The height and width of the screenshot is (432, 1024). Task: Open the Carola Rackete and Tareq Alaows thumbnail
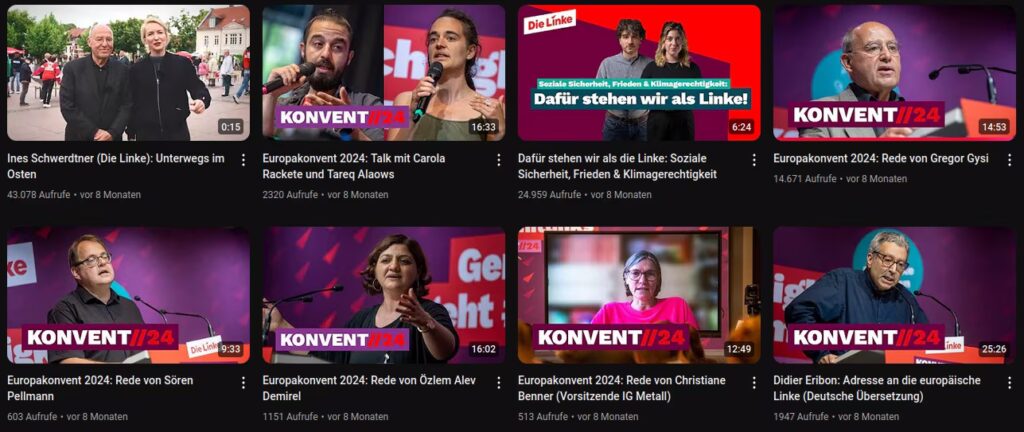(383, 73)
